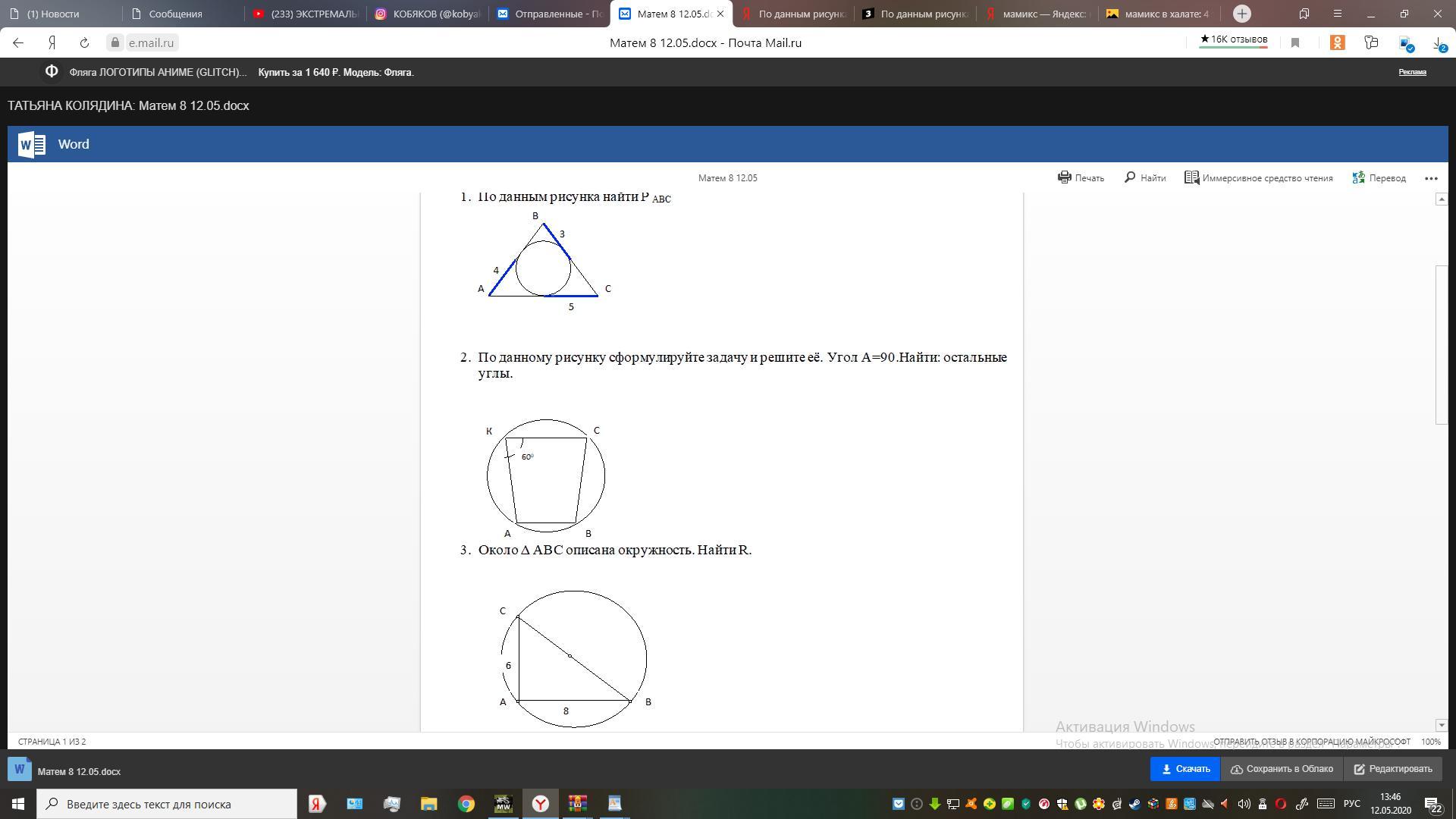Open the РУС language switcher in tray

pos(1351,804)
